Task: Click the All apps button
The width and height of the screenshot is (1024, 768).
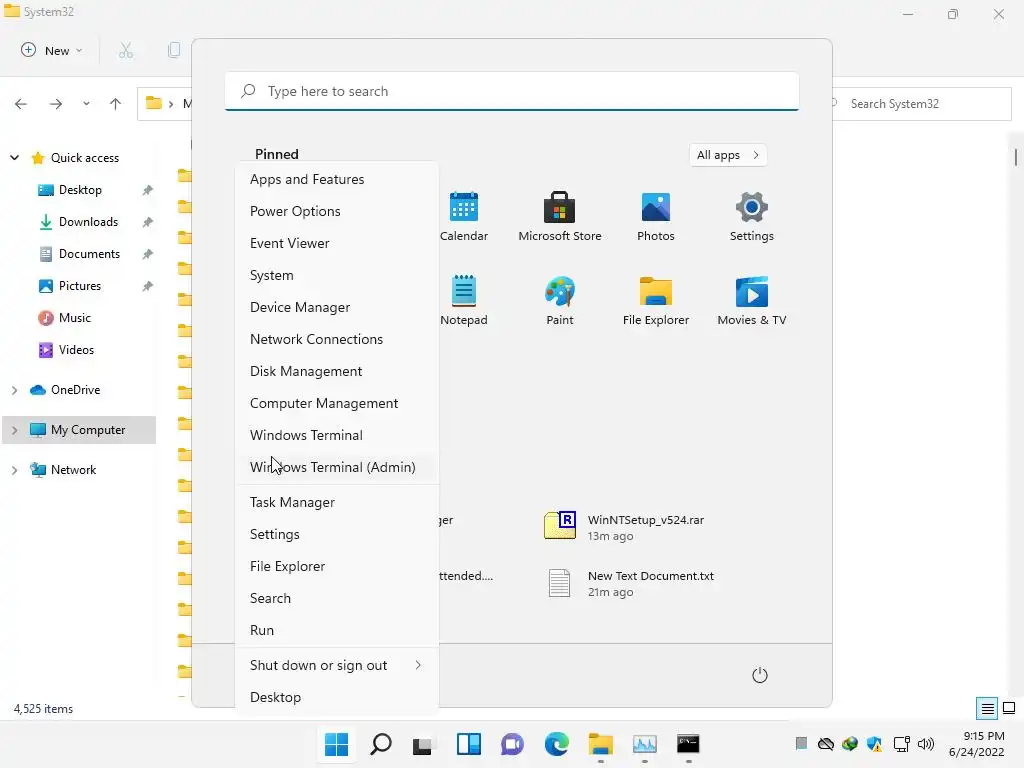Action: click(728, 155)
